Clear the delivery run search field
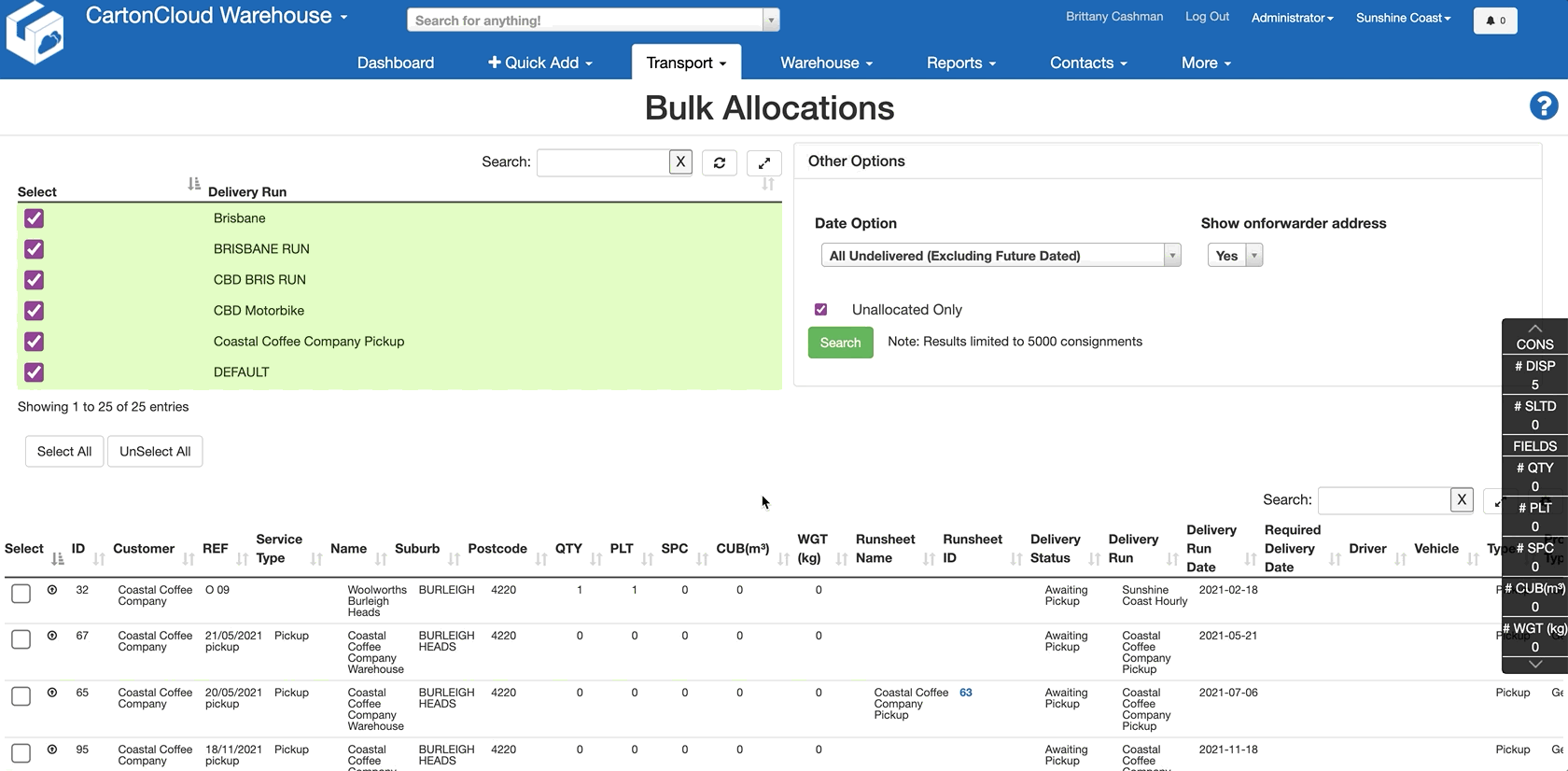Viewport: 1568px width, 771px height. tap(680, 161)
